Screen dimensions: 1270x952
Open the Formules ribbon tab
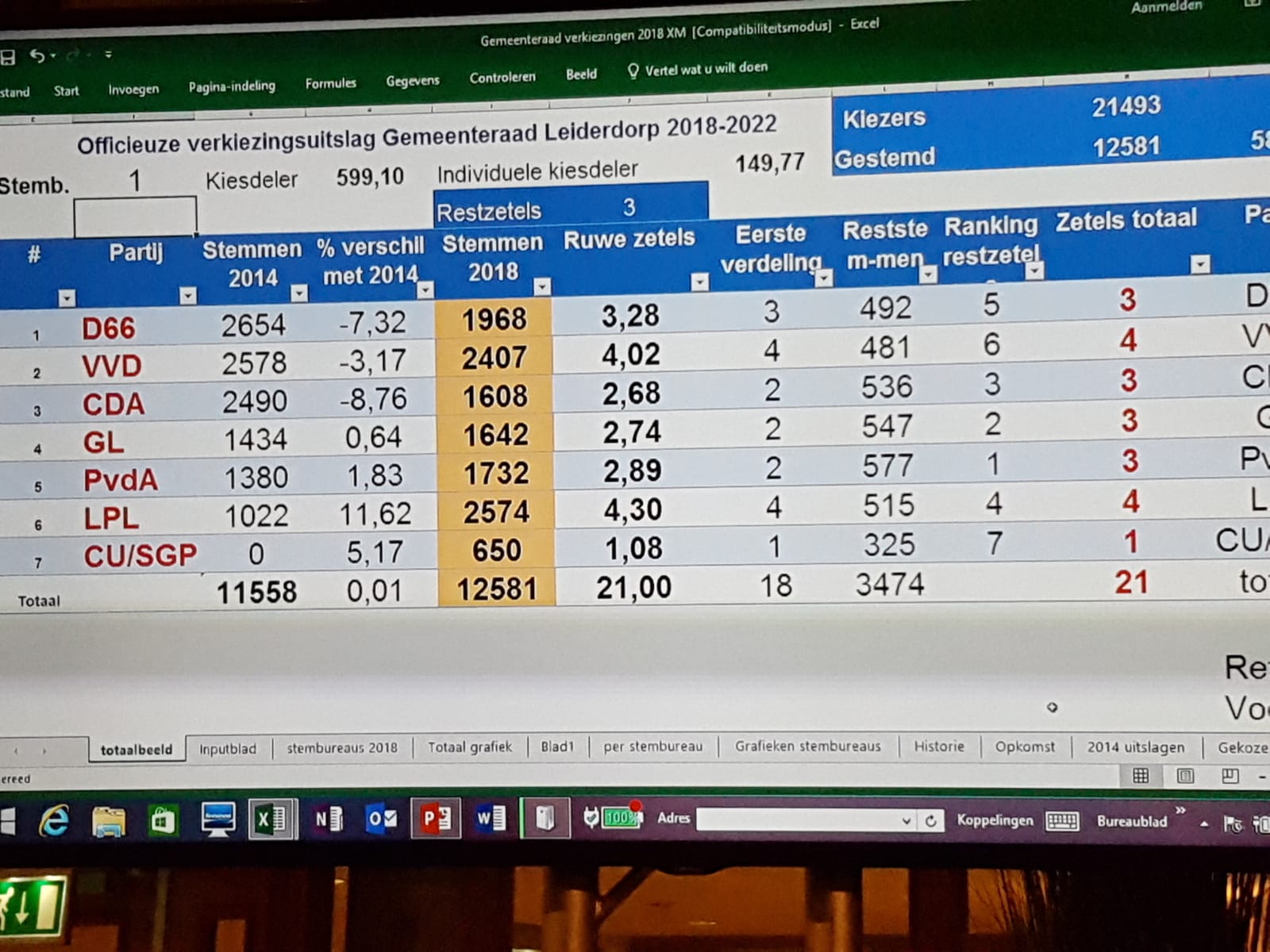pos(330,83)
